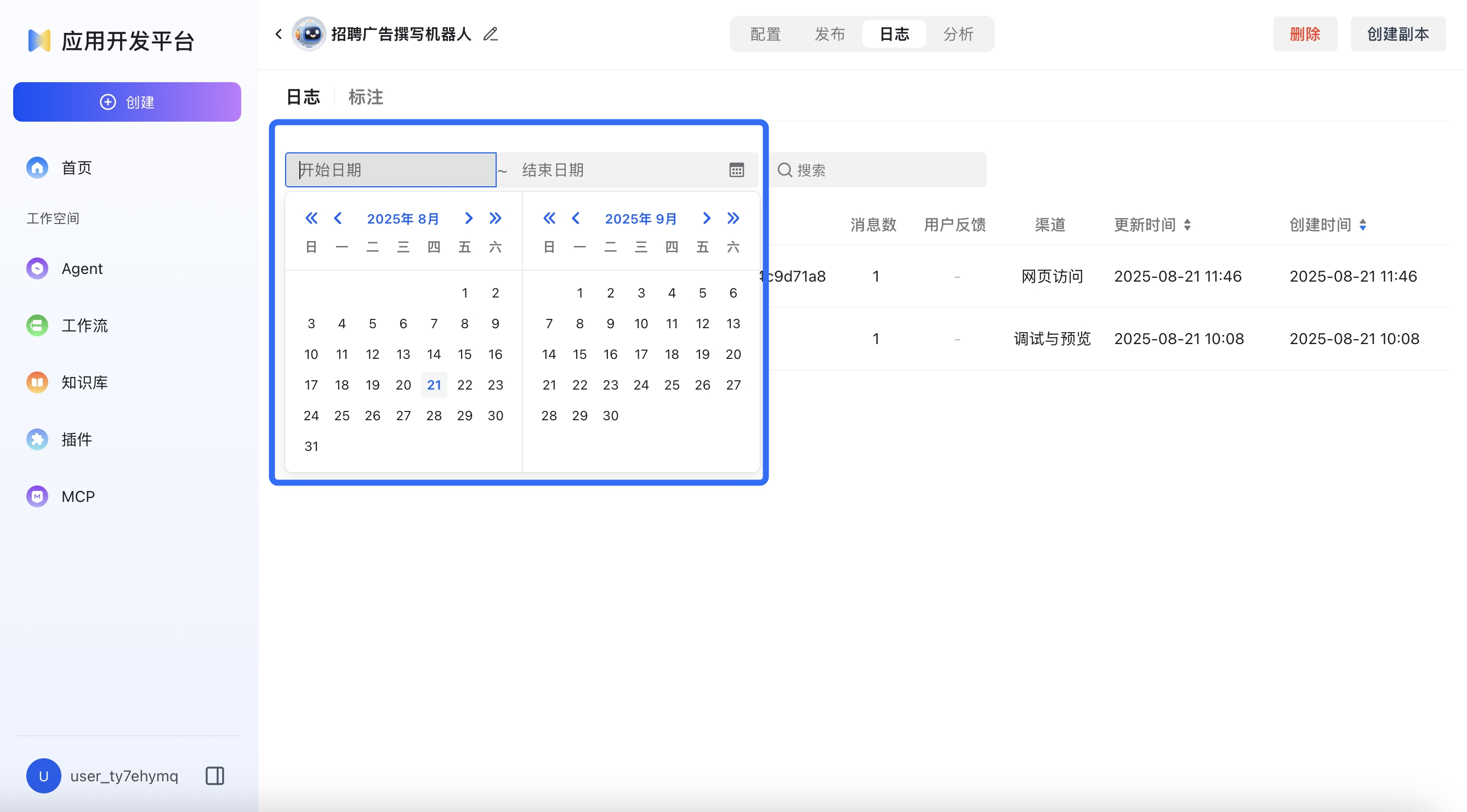
Task: Rename the bot via the pencil icon
Action: [490, 33]
